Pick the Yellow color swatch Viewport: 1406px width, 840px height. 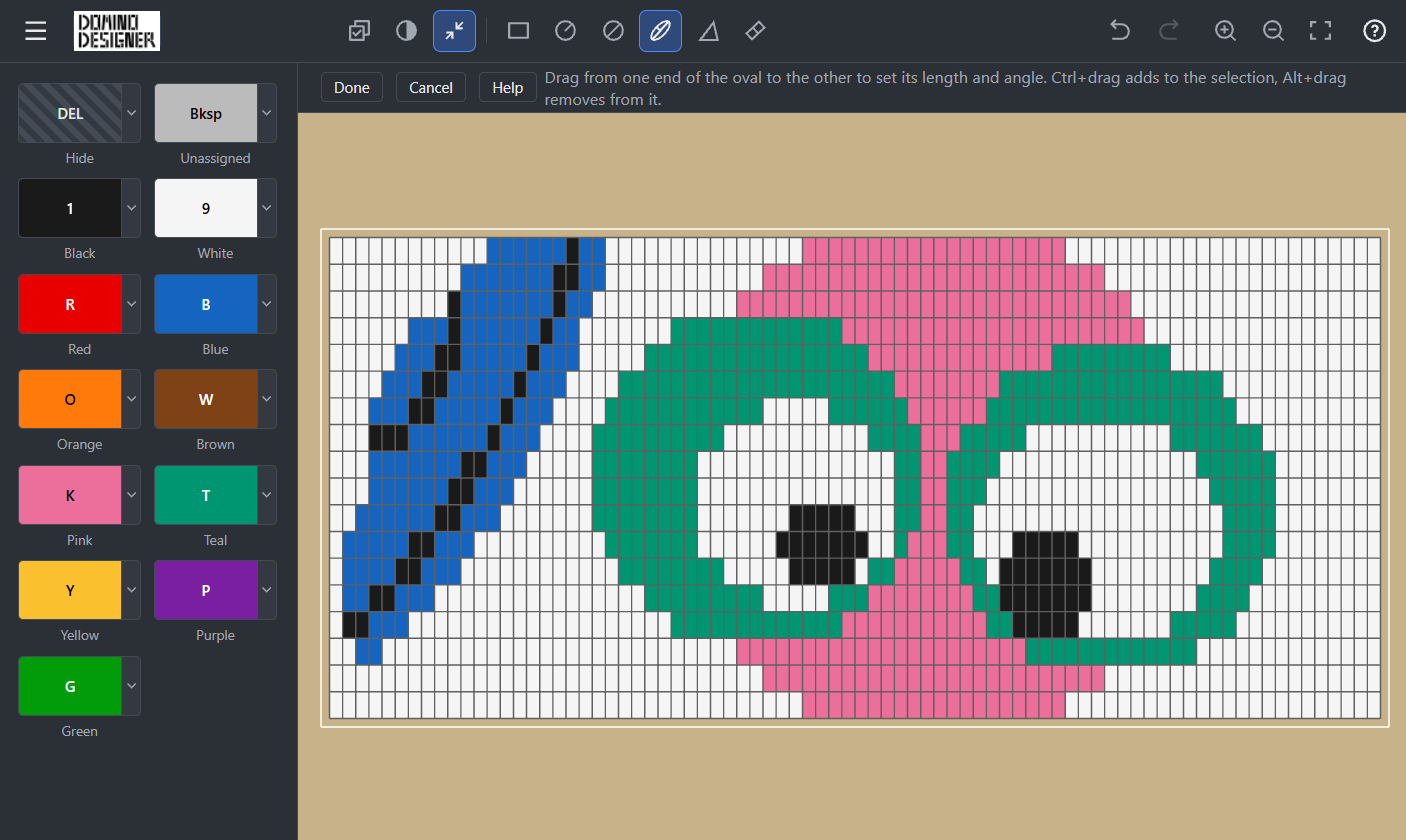70,590
